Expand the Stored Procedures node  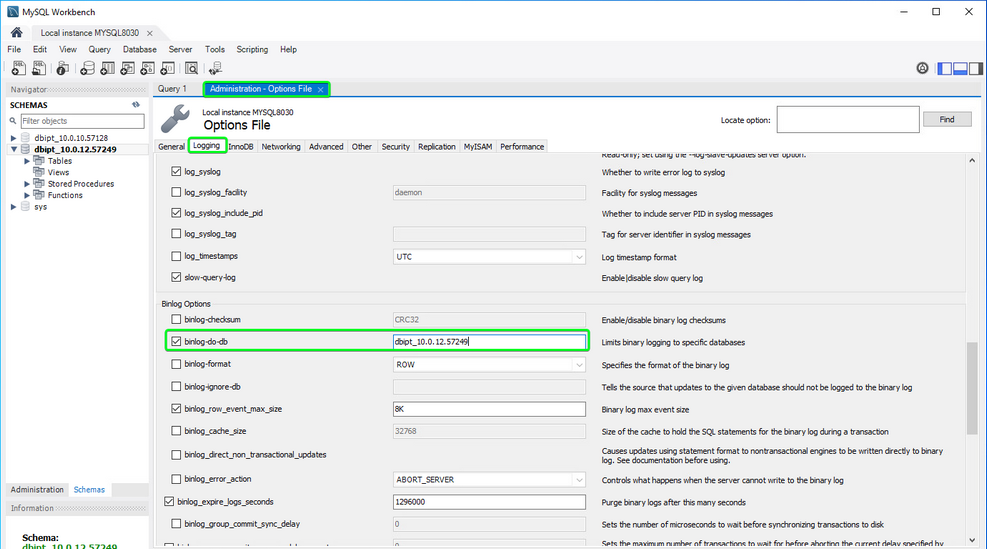(27, 184)
